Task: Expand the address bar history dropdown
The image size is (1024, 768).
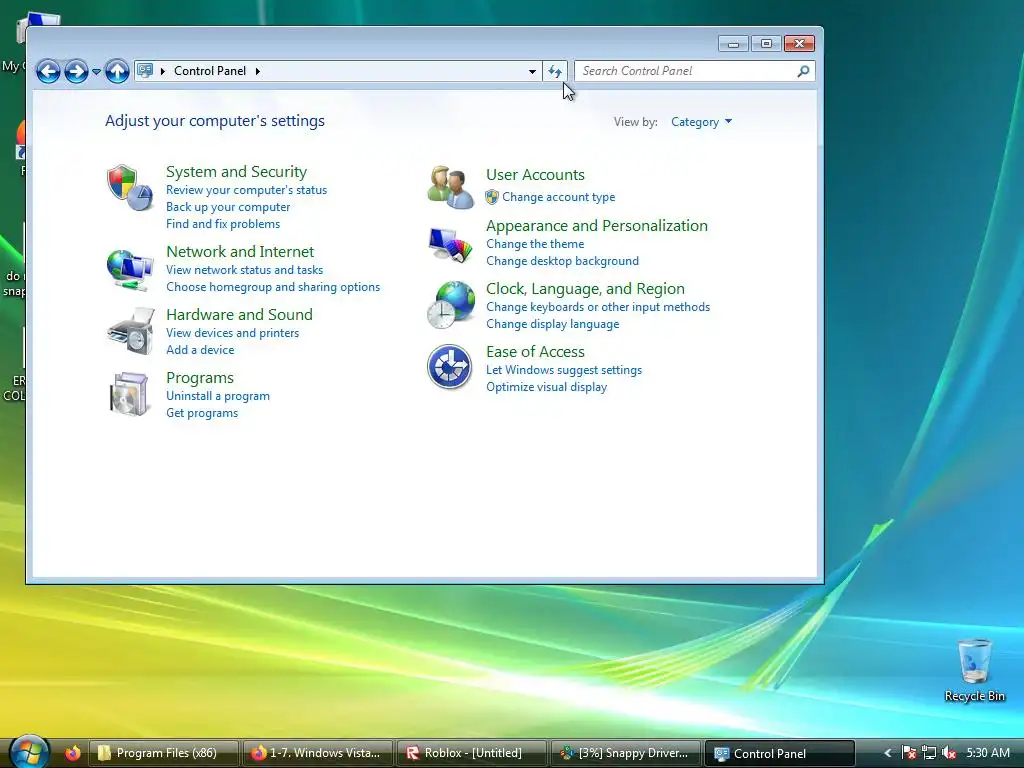Action: [x=532, y=71]
